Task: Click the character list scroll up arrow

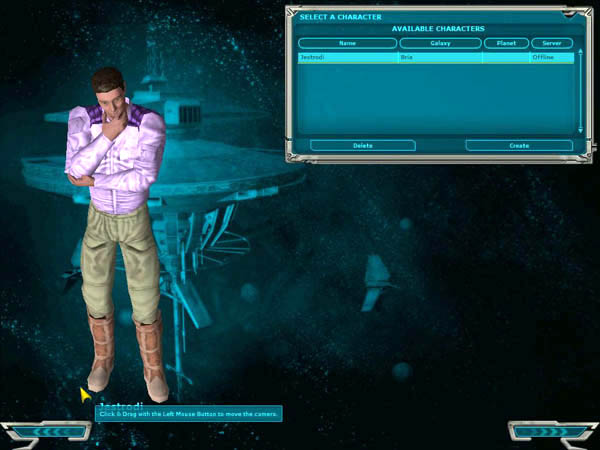Action: pyautogui.click(x=580, y=52)
